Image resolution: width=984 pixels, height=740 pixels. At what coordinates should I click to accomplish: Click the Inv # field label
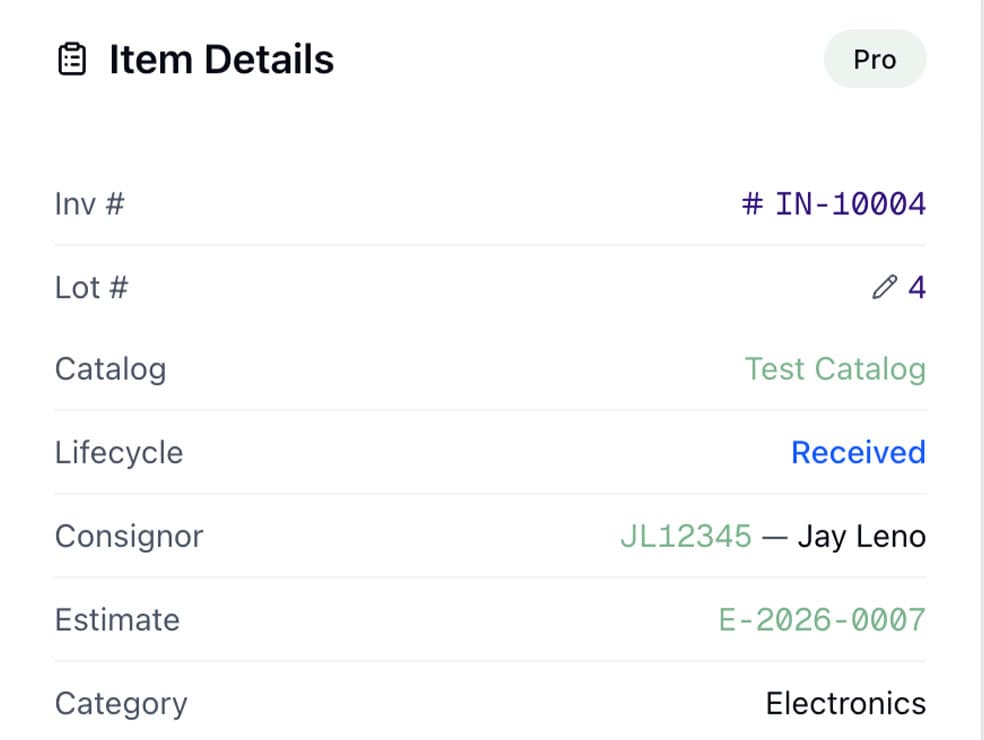(x=89, y=204)
